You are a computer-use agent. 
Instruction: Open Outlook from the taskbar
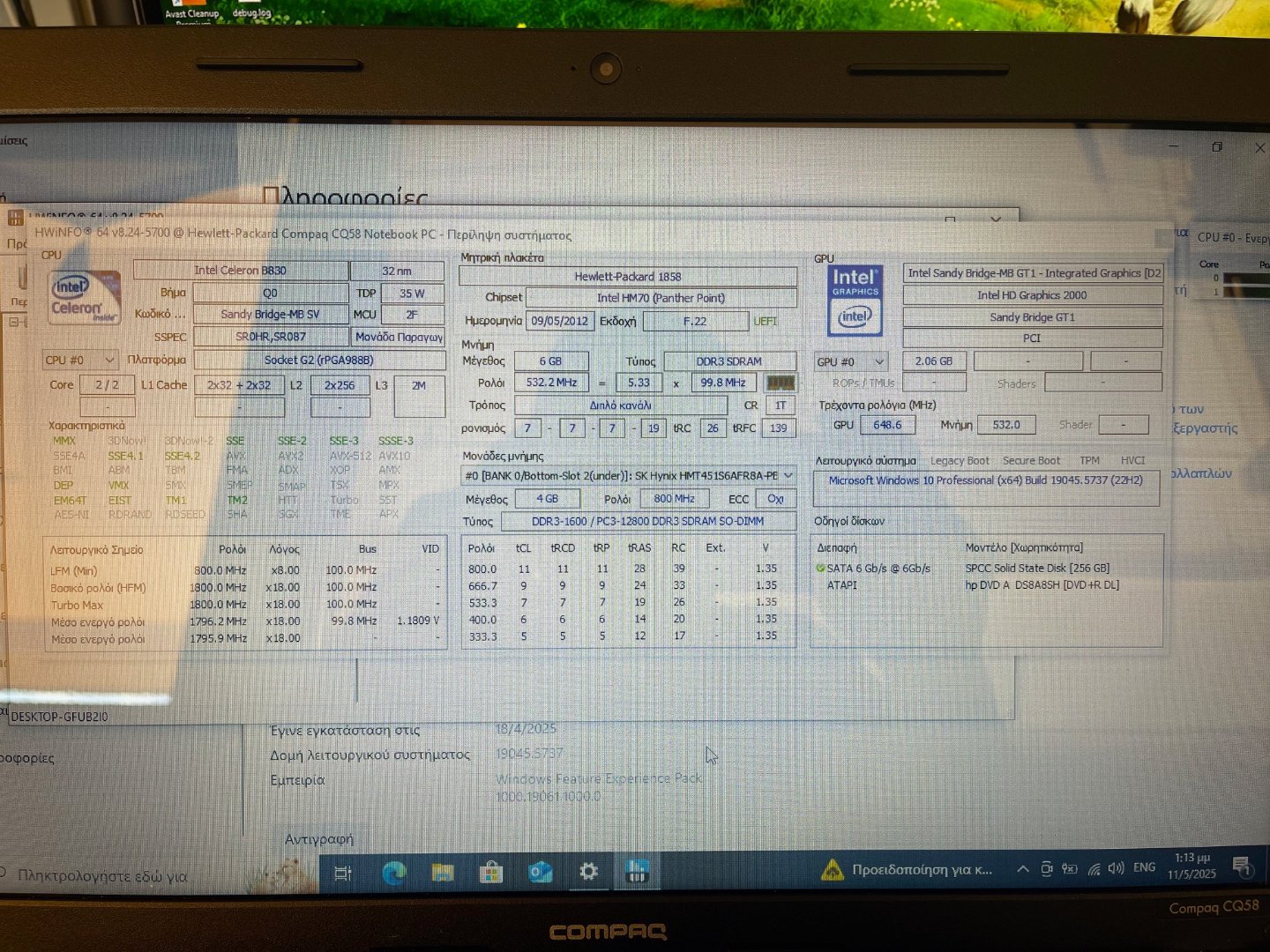pyautogui.click(x=540, y=873)
